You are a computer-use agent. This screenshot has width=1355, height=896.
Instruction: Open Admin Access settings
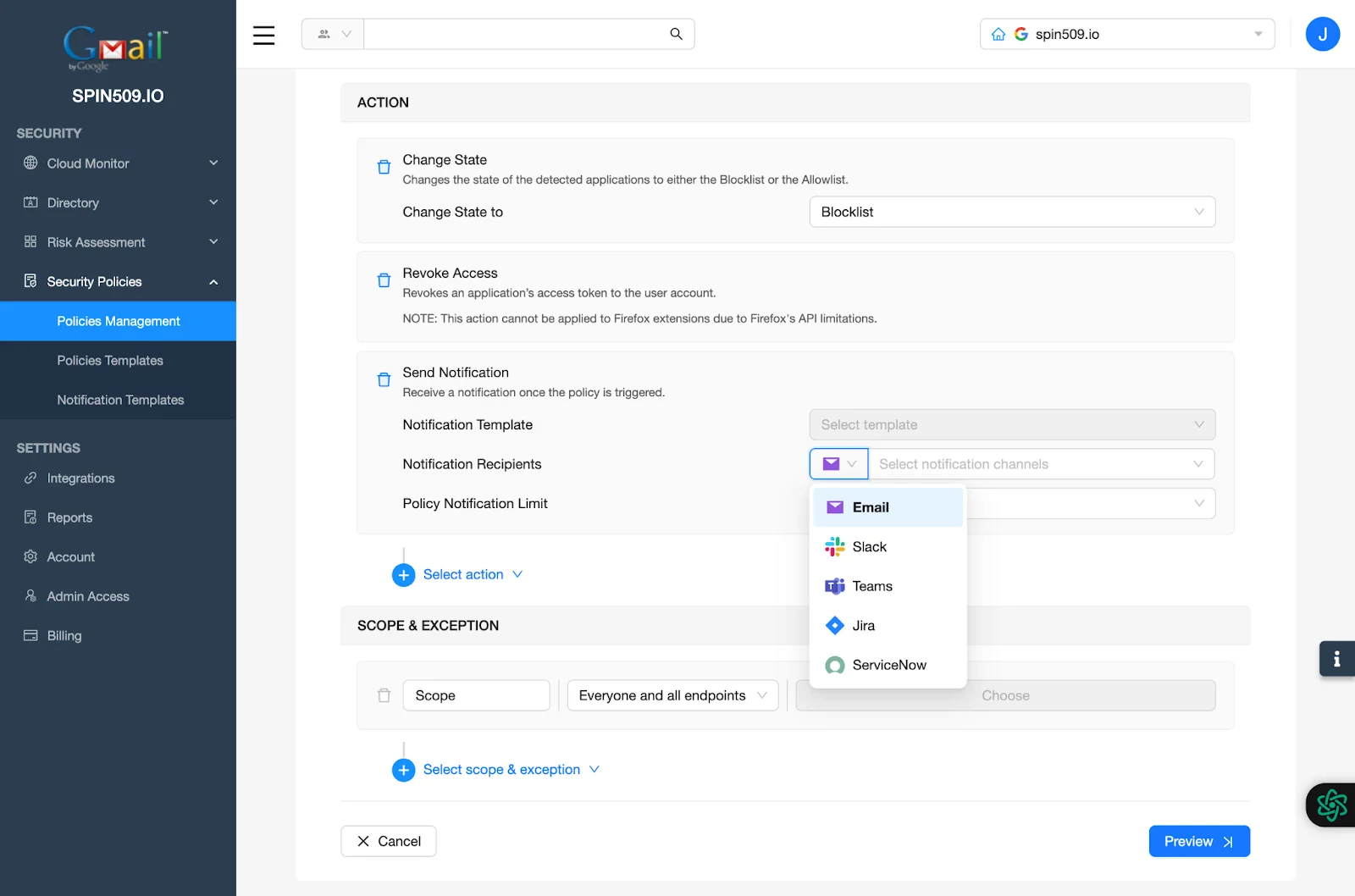pyautogui.click(x=86, y=595)
